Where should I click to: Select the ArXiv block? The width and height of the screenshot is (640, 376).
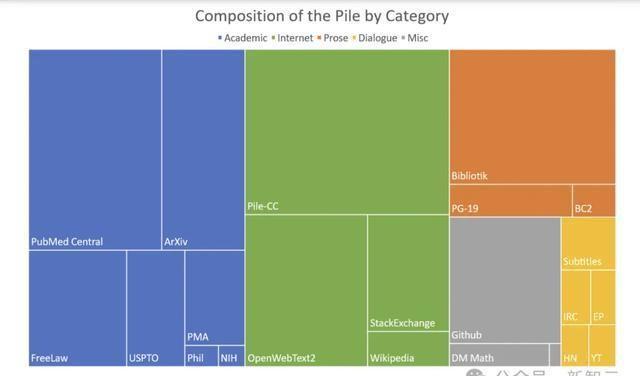pos(203,149)
